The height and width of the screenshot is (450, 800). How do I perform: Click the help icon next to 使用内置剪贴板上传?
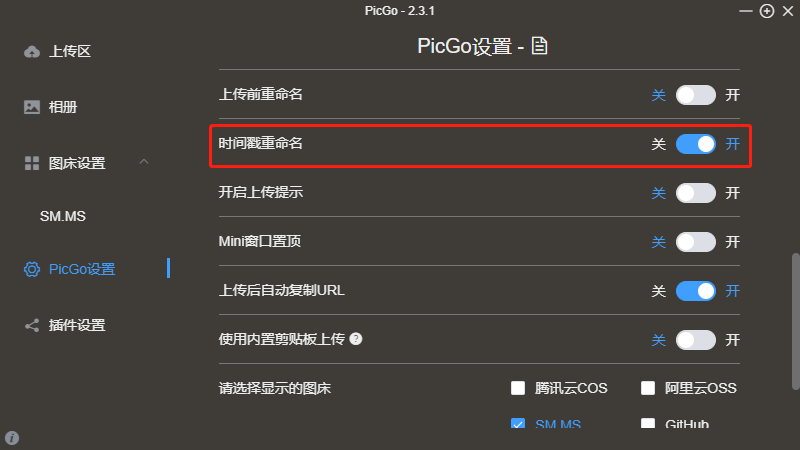point(356,339)
